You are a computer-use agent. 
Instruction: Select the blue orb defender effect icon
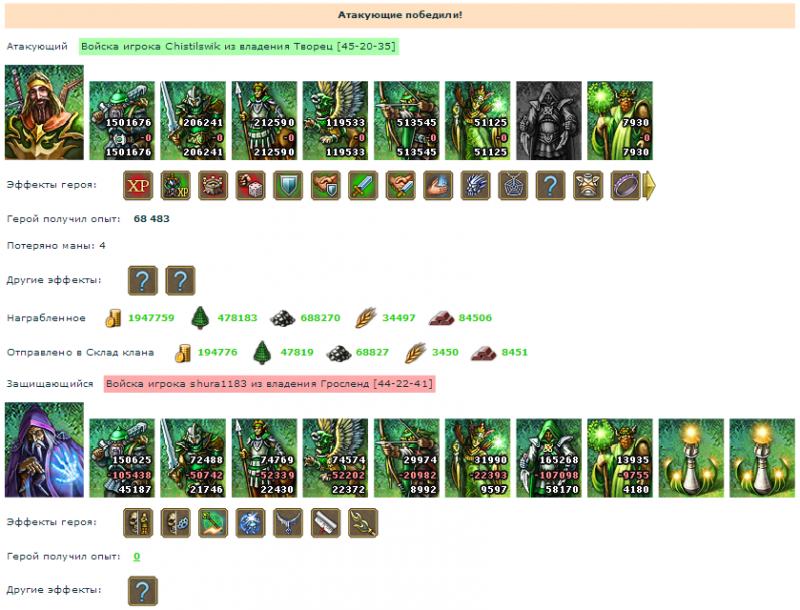pyautogui.click(x=251, y=523)
